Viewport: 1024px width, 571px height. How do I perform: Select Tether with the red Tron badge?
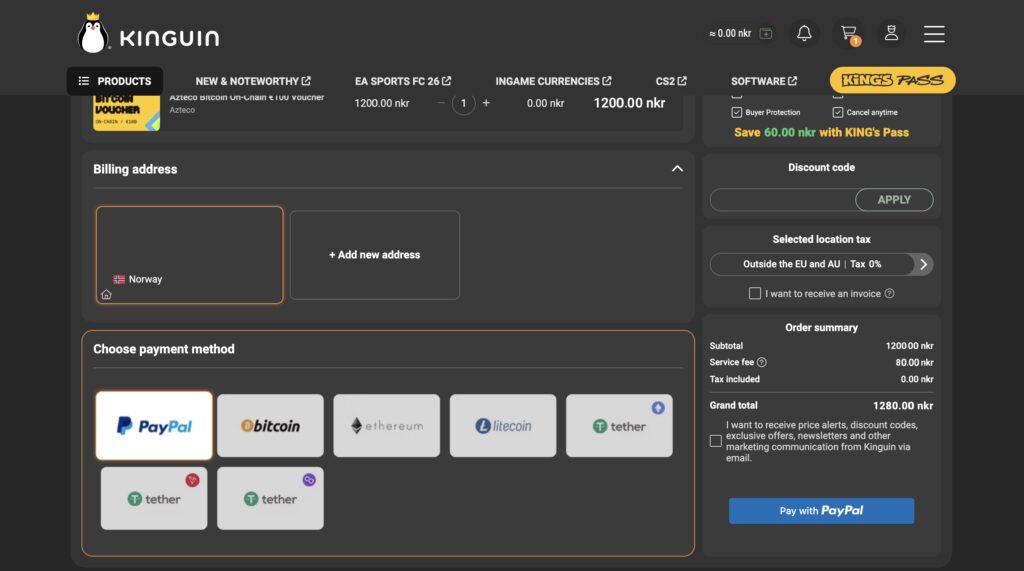154,498
